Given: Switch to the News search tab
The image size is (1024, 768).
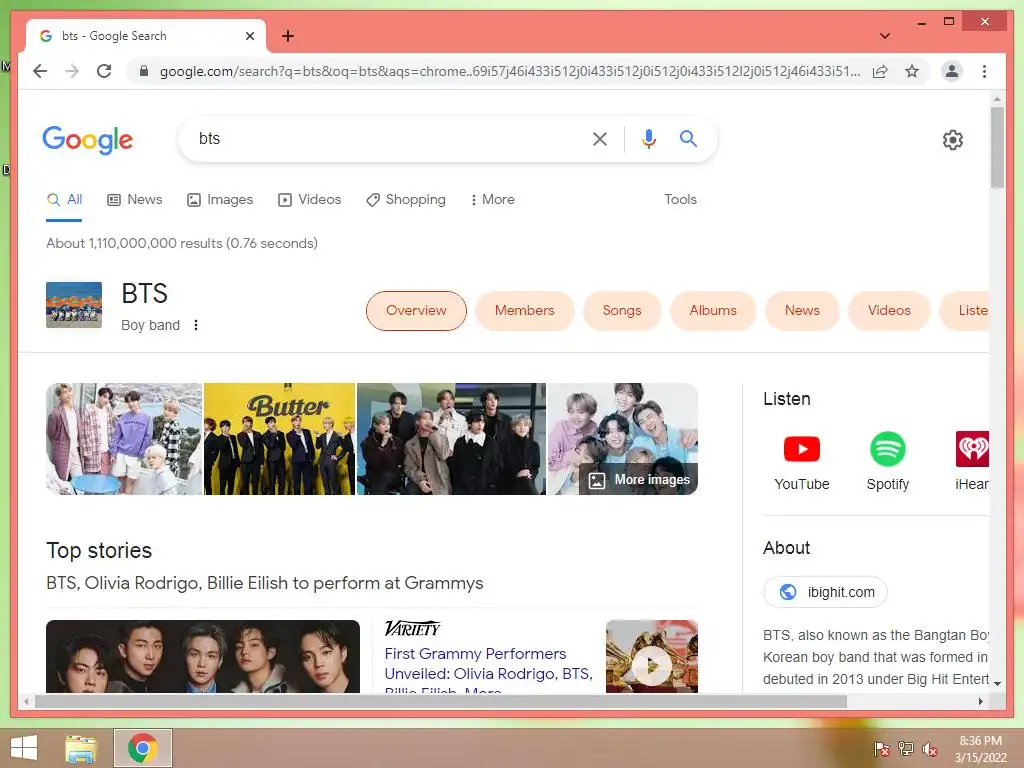Looking at the screenshot, I should point(135,200).
